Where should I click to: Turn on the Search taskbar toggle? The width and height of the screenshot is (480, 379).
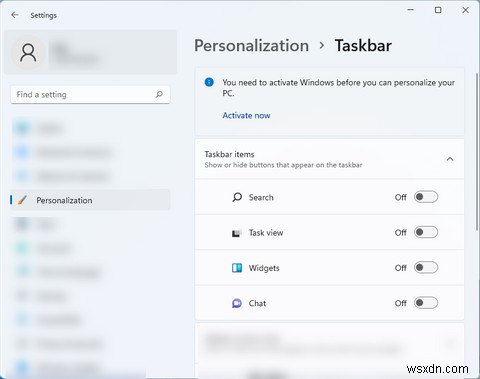(x=426, y=197)
